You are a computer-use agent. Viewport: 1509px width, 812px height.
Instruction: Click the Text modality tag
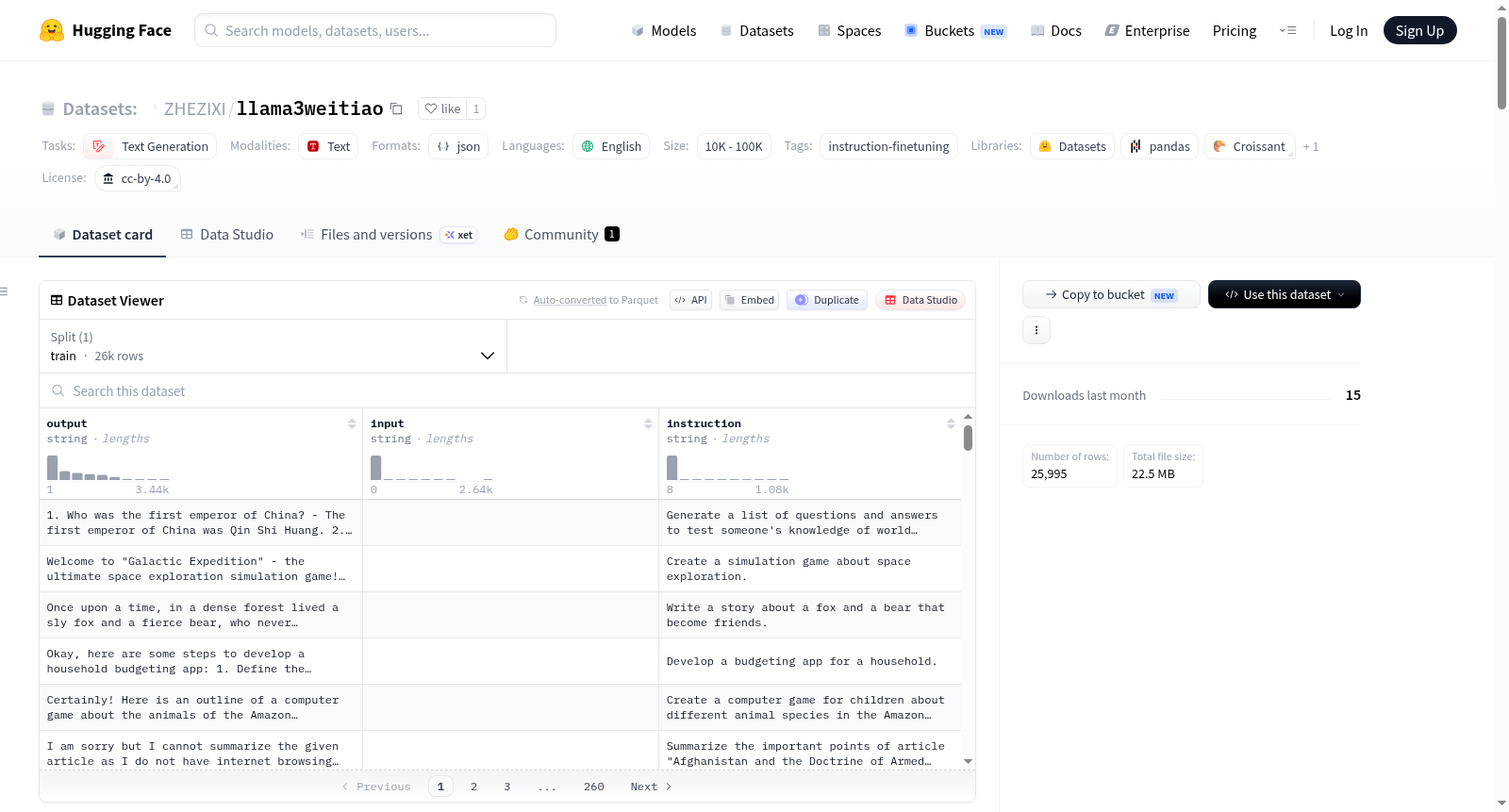tap(328, 146)
